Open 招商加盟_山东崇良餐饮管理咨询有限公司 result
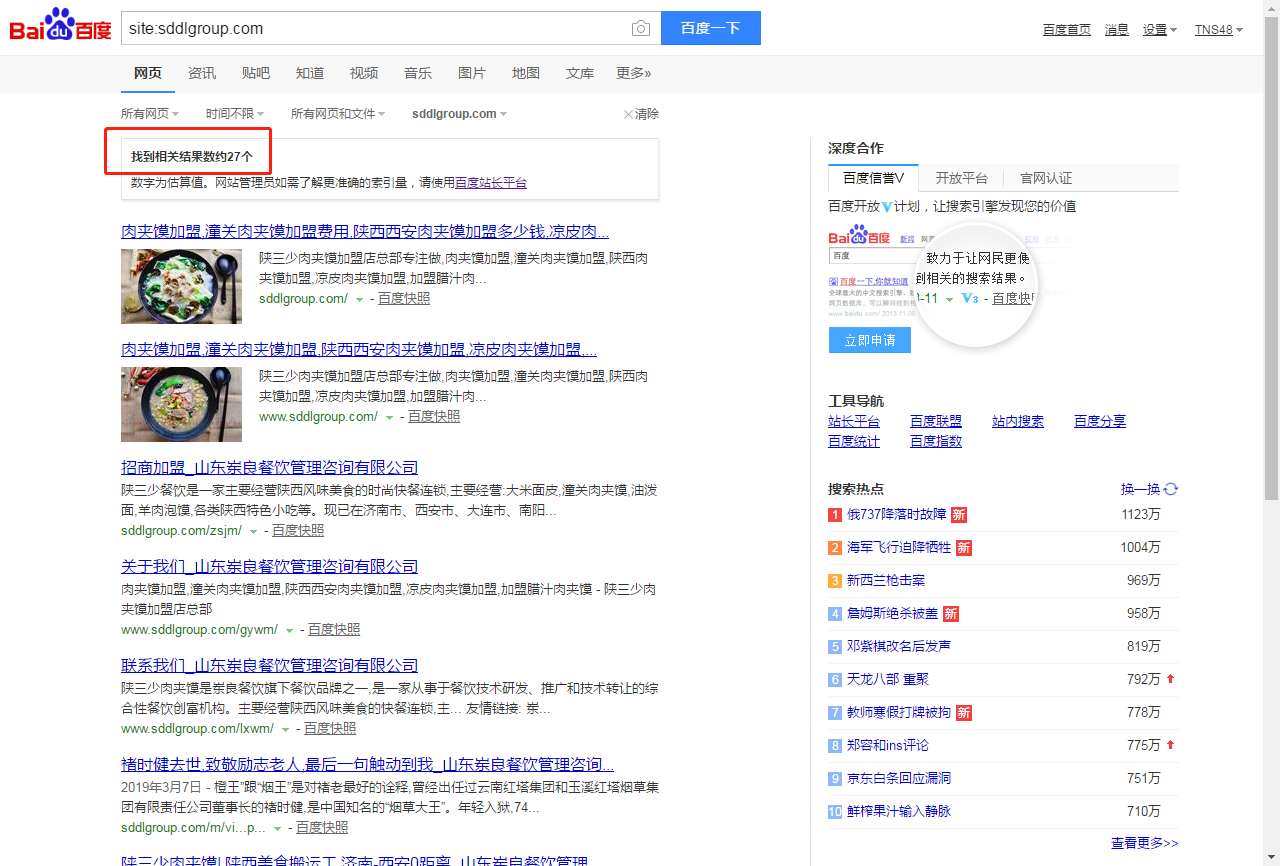The image size is (1280, 866). pyautogui.click(x=270, y=468)
